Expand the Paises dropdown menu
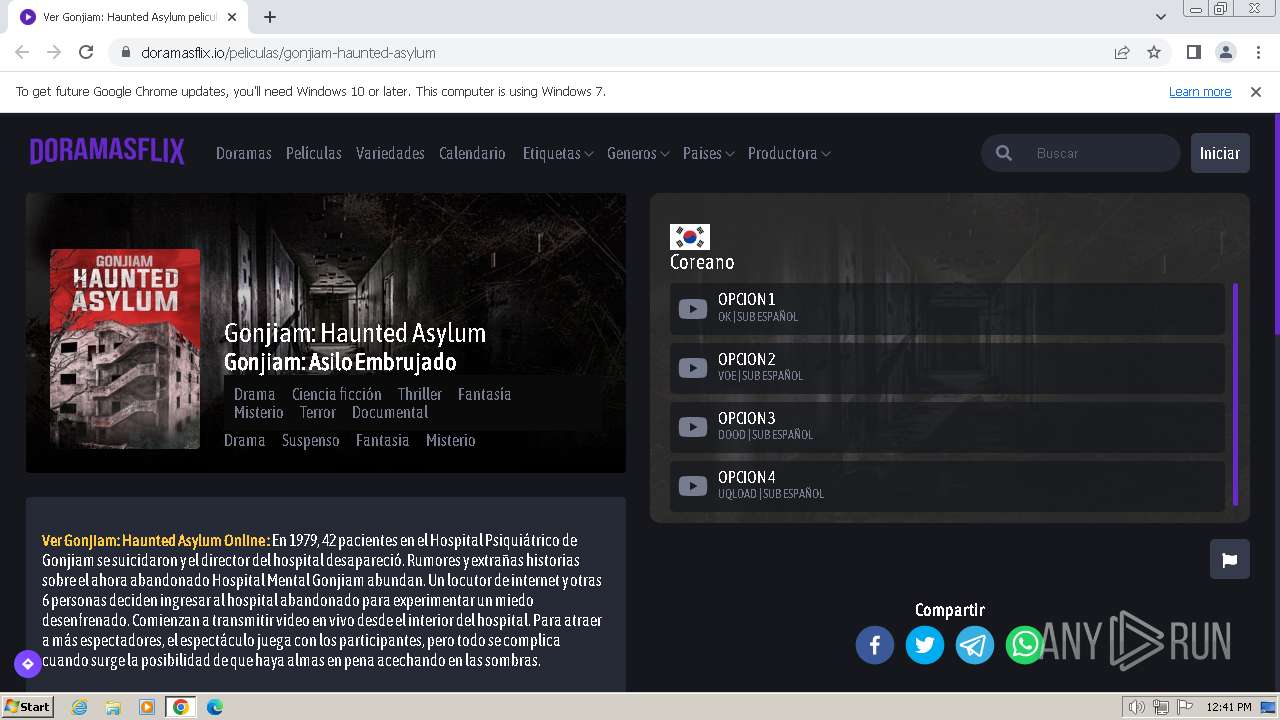The image size is (1280, 720). (x=709, y=153)
